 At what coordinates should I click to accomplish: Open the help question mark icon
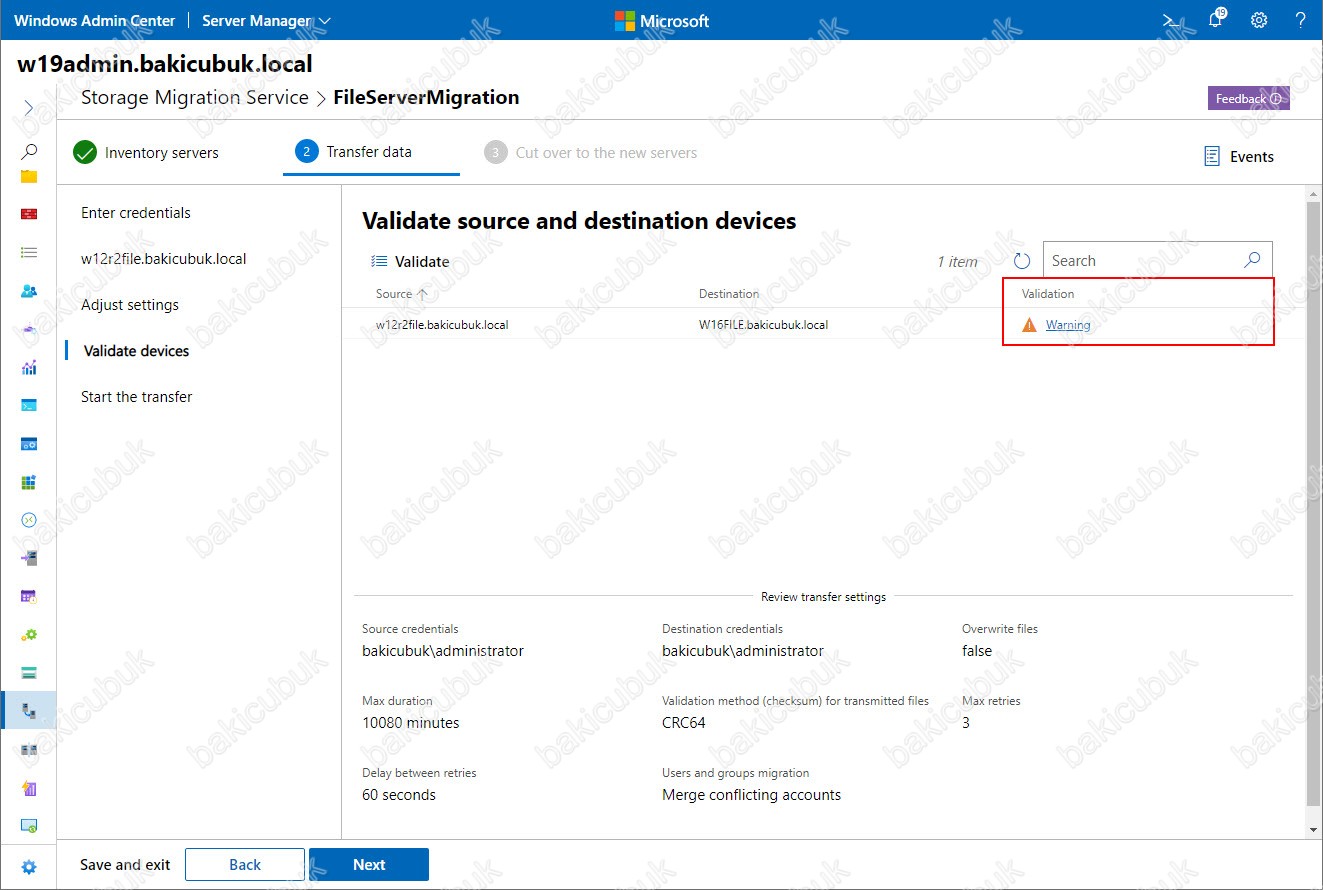[x=1301, y=20]
